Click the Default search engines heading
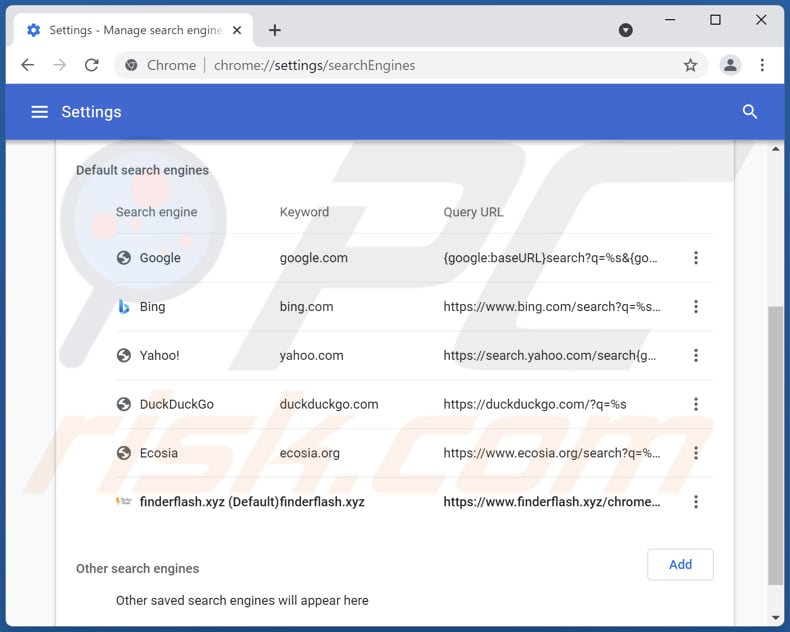 click(142, 170)
